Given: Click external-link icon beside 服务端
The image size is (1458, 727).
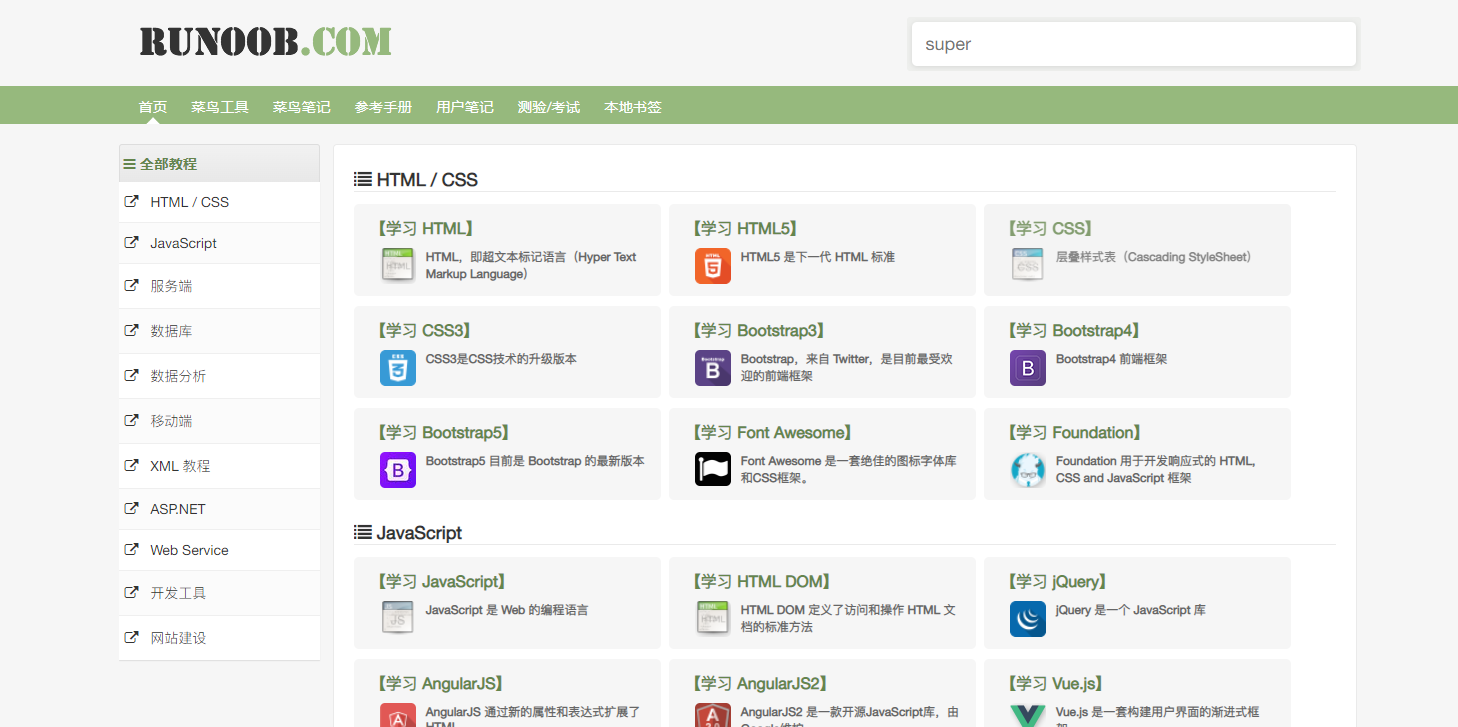Looking at the screenshot, I should click(x=131, y=285).
